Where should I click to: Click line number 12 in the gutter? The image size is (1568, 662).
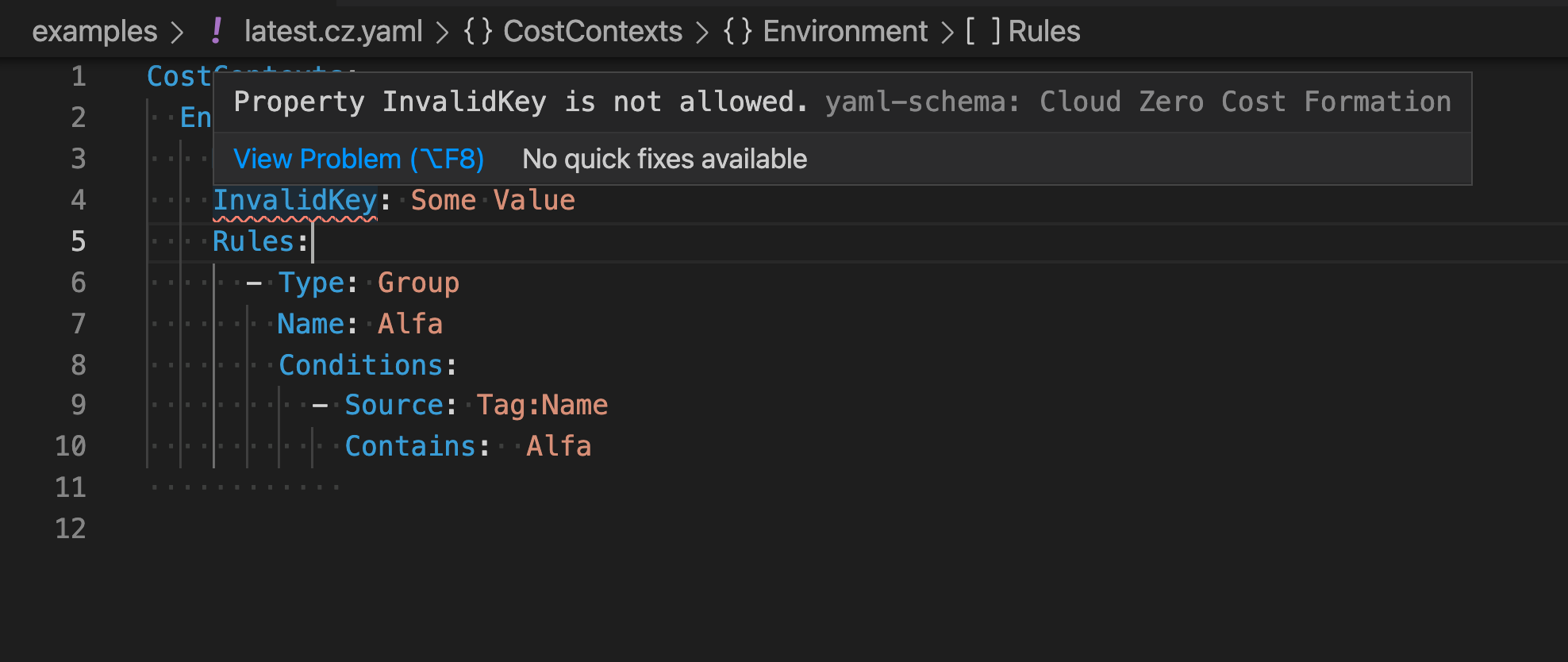(71, 529)
